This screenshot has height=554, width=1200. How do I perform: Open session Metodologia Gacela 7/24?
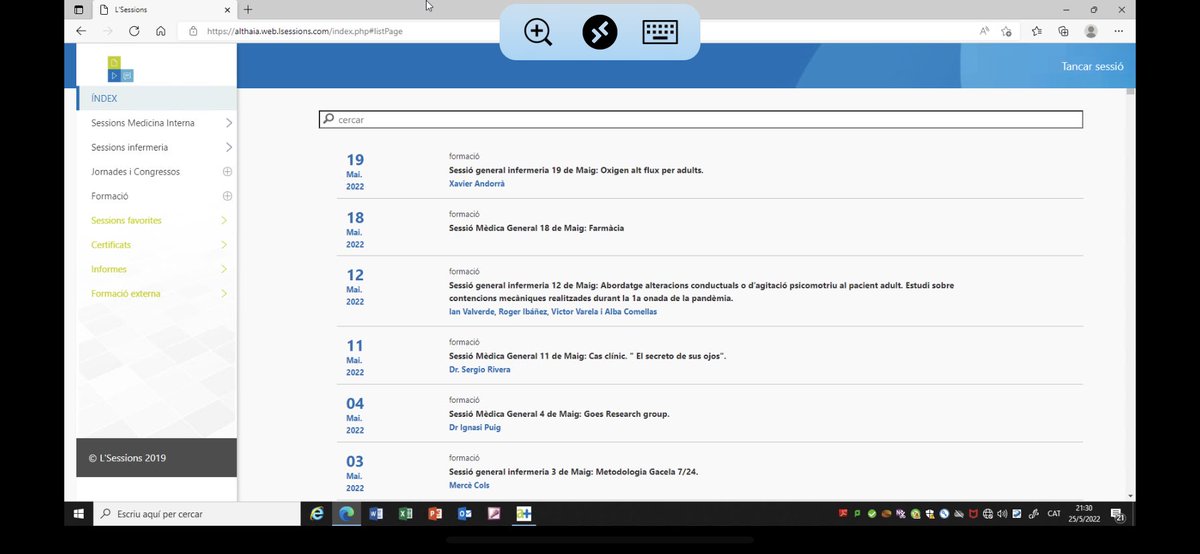point(574,472)
